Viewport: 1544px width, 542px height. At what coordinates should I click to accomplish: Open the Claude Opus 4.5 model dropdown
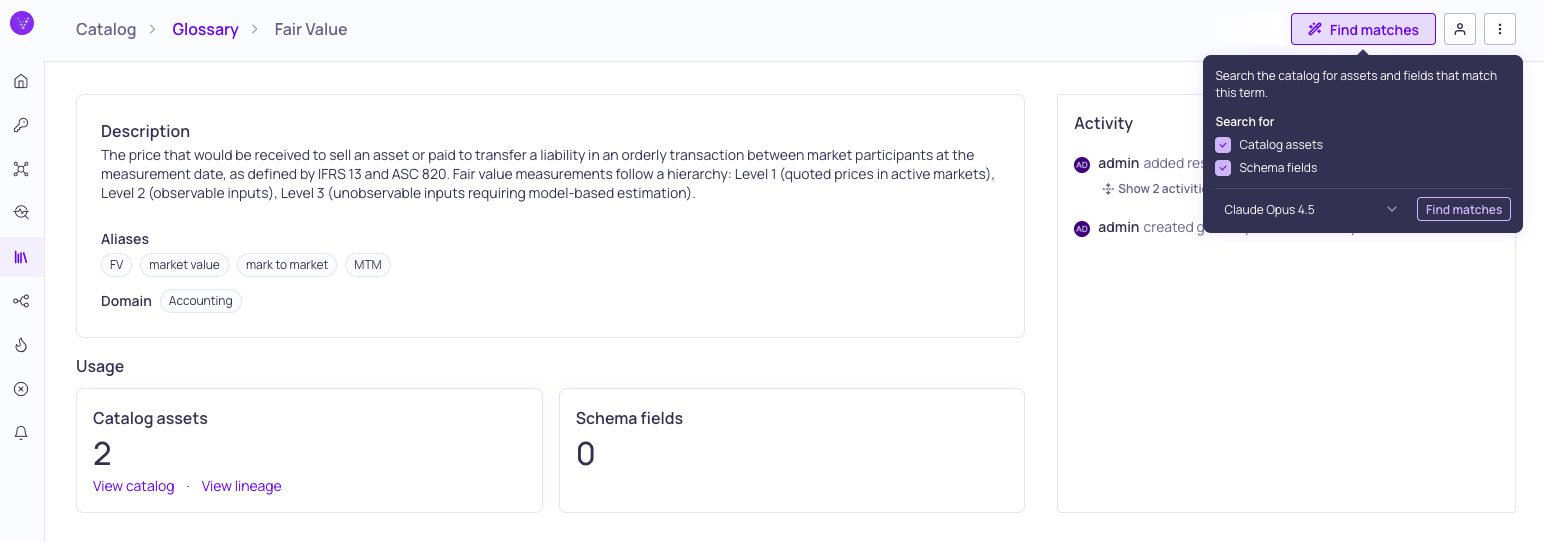(x=1310, y=209)
